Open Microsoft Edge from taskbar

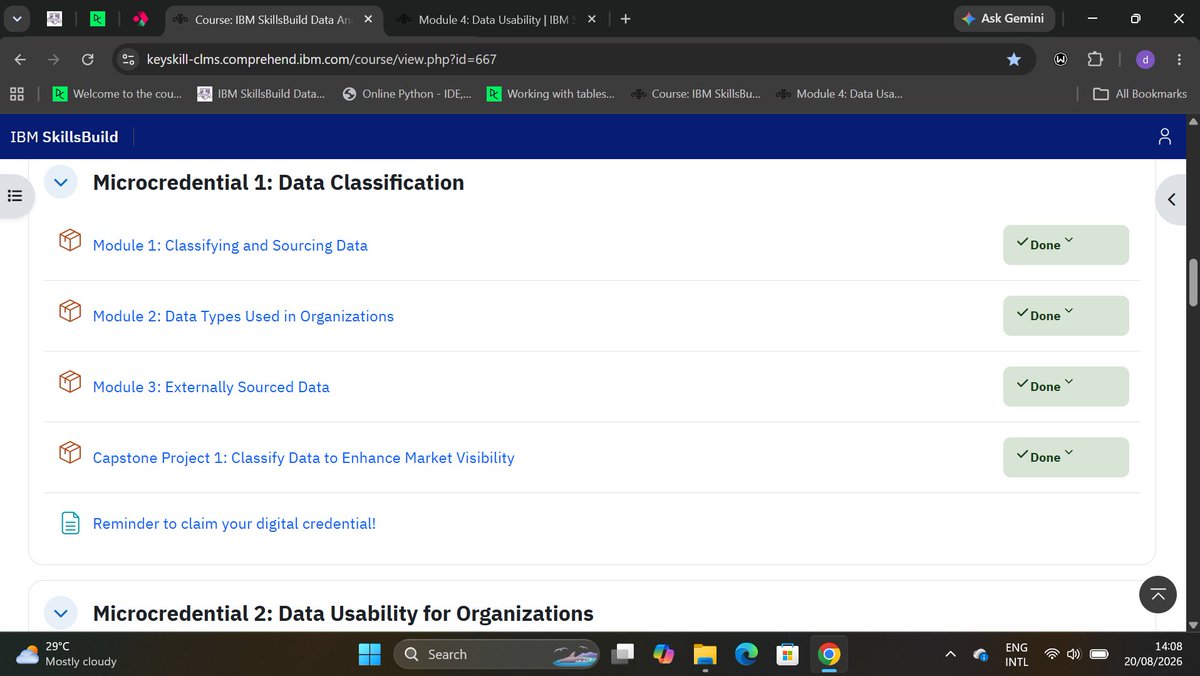[747, 654]
